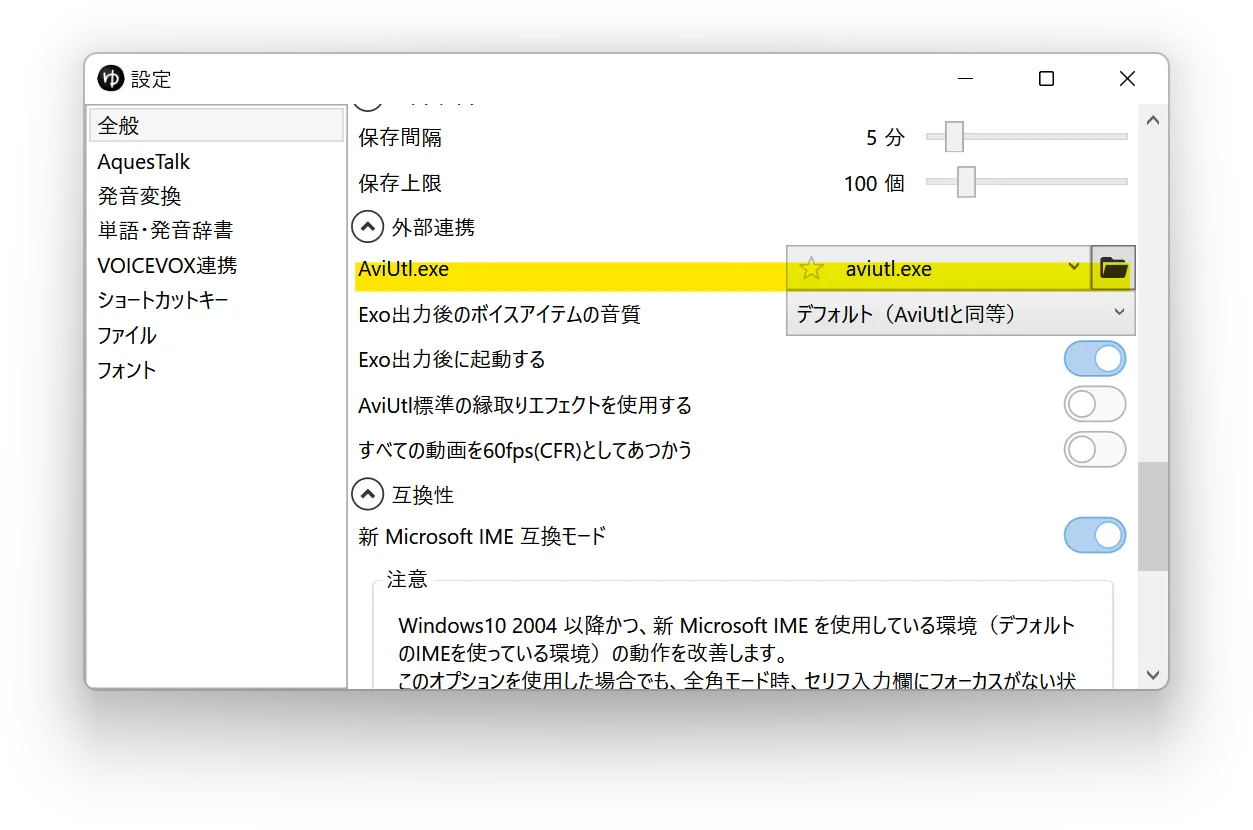Close the 設定 window

point(1127,78)
